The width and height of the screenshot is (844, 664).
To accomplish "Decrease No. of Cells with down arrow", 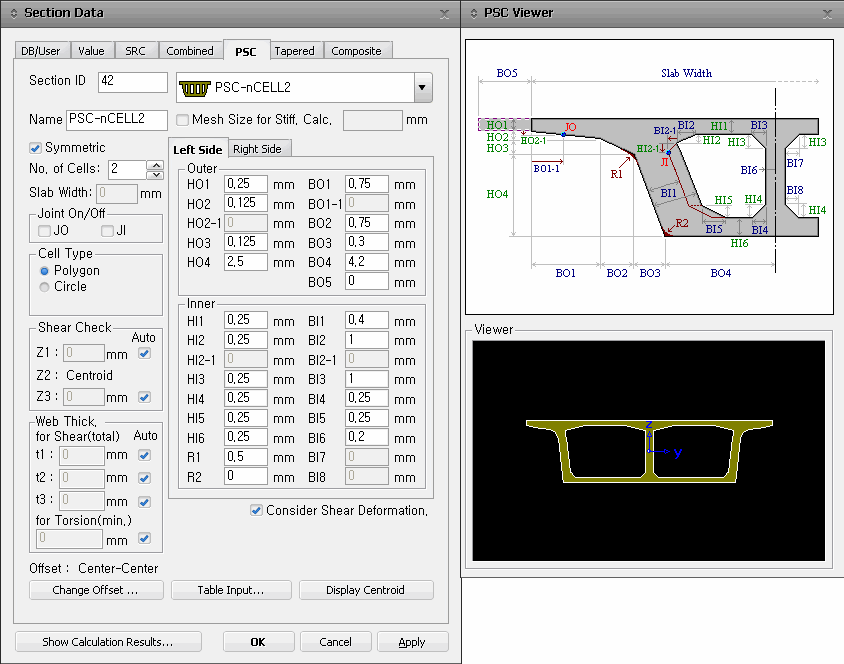I will point(156,174).
